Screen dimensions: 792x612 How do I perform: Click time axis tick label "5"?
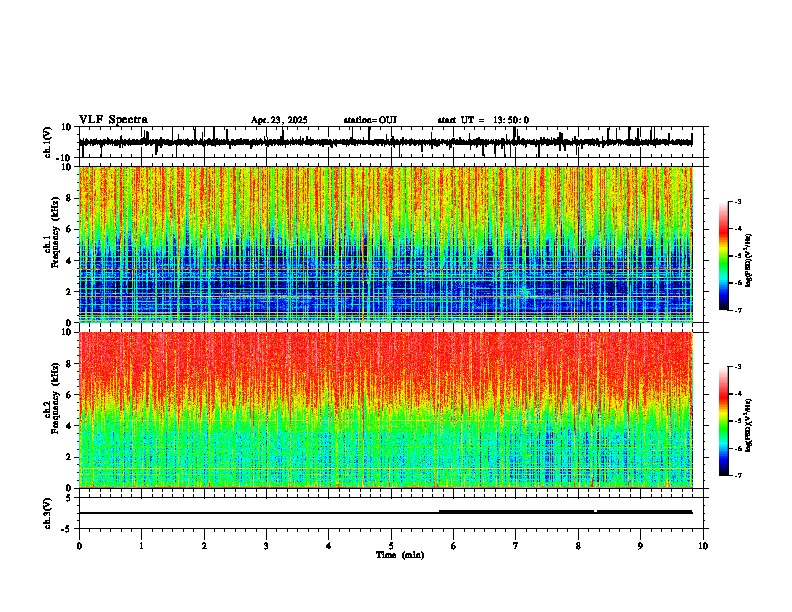[391, 546]
